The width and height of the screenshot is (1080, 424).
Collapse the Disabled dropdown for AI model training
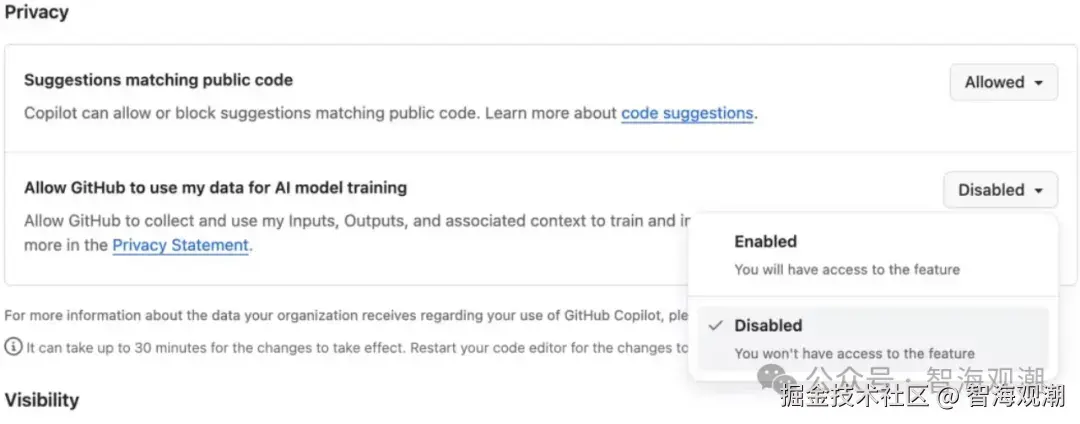[999, 190]
